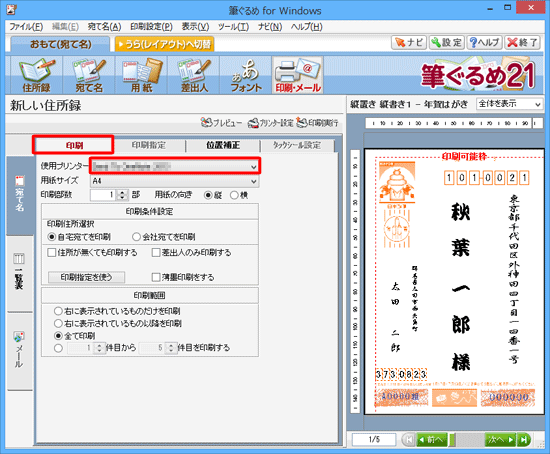Screen dimensions: 550x454
Task: Switch to the 印刷 tab
Action: (74, 145)
